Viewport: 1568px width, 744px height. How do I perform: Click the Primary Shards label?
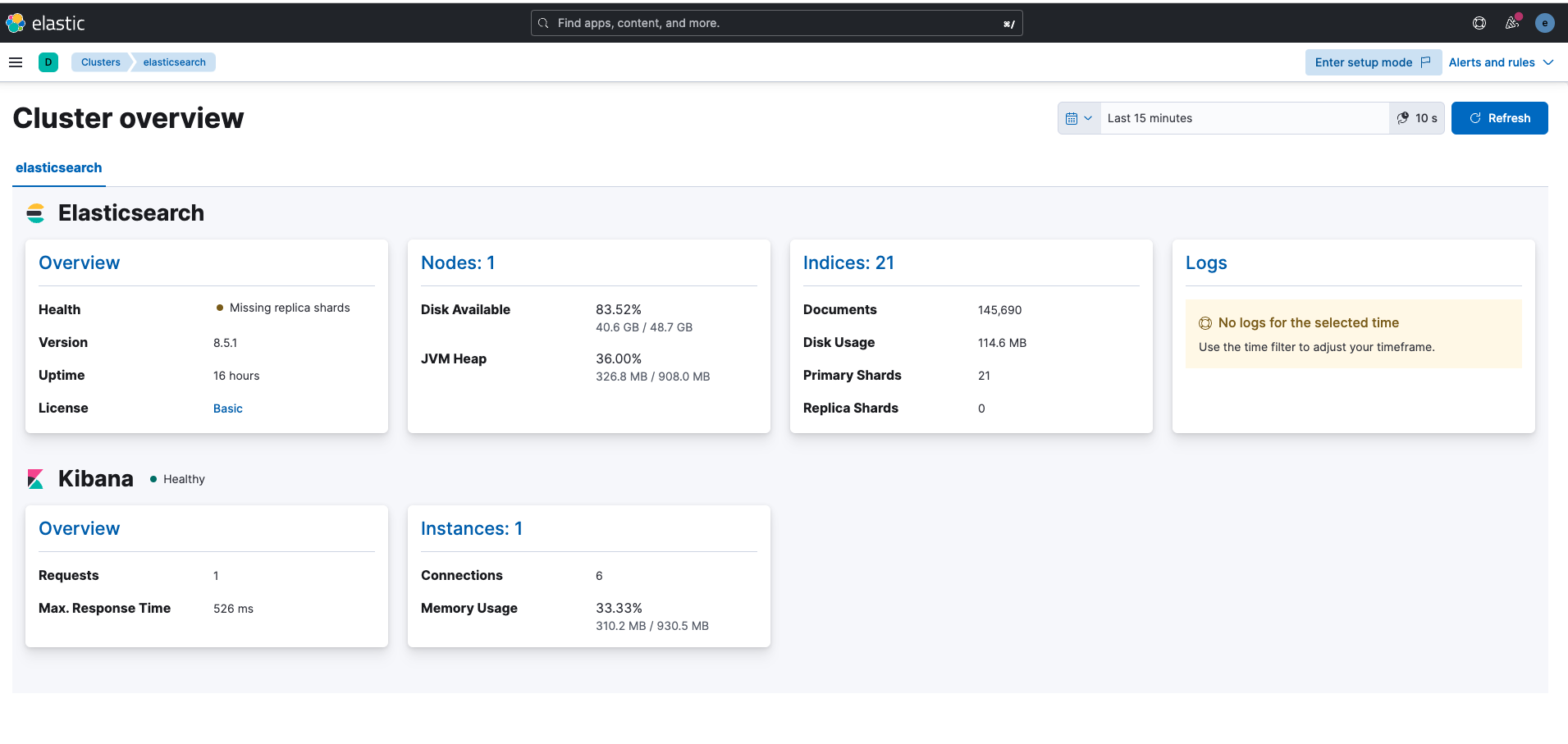coord(852,375)
